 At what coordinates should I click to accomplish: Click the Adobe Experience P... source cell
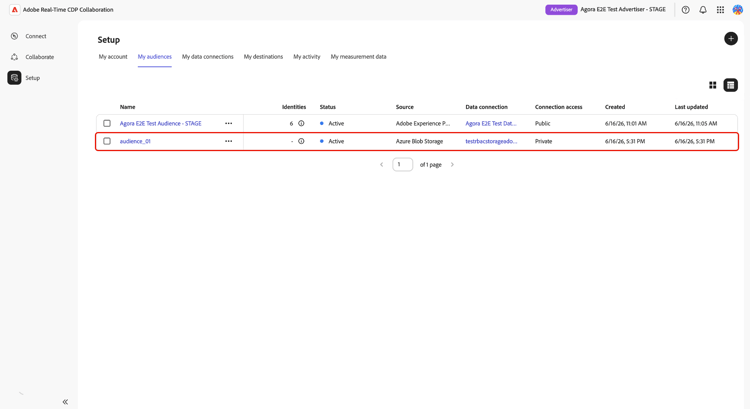pos(423,123)
